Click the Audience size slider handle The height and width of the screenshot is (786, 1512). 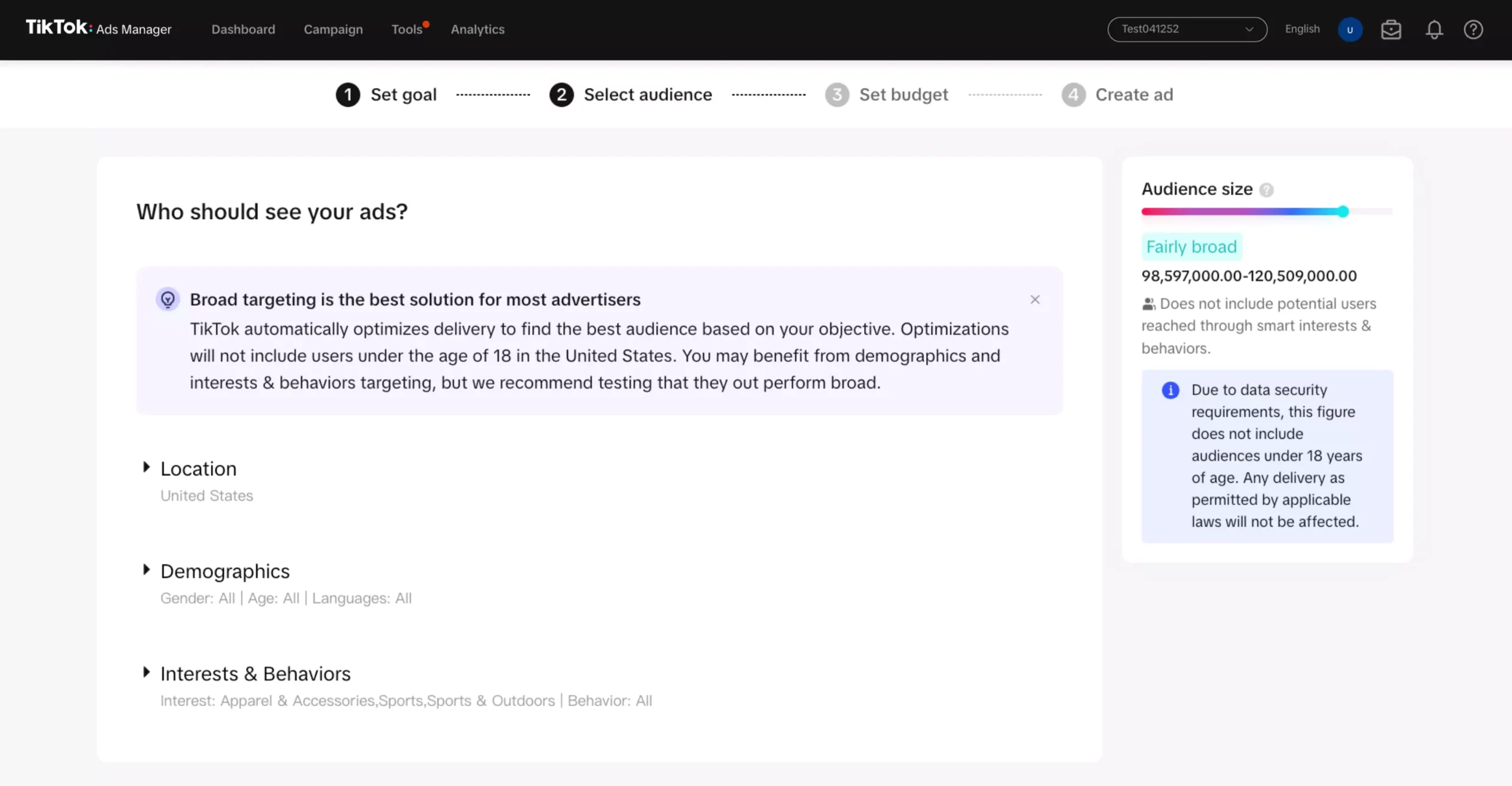click(1343, 211)
